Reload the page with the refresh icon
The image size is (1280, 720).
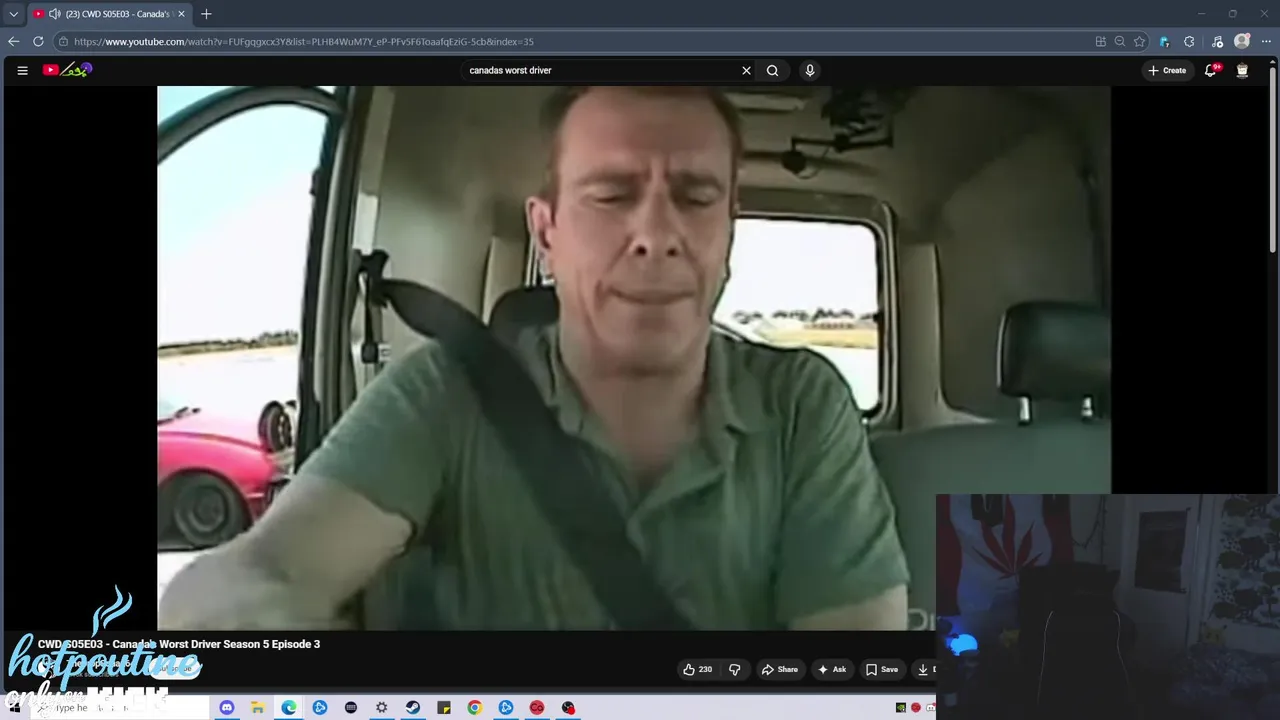tap(38, 41)
